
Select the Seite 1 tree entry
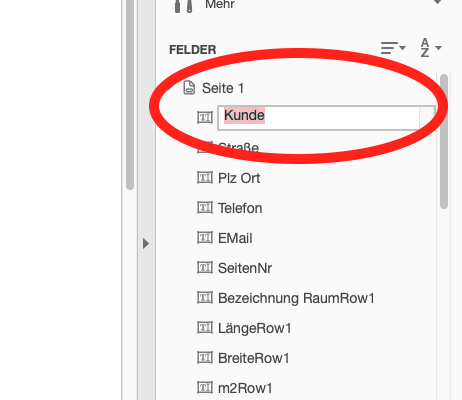[x=223, y=88]
